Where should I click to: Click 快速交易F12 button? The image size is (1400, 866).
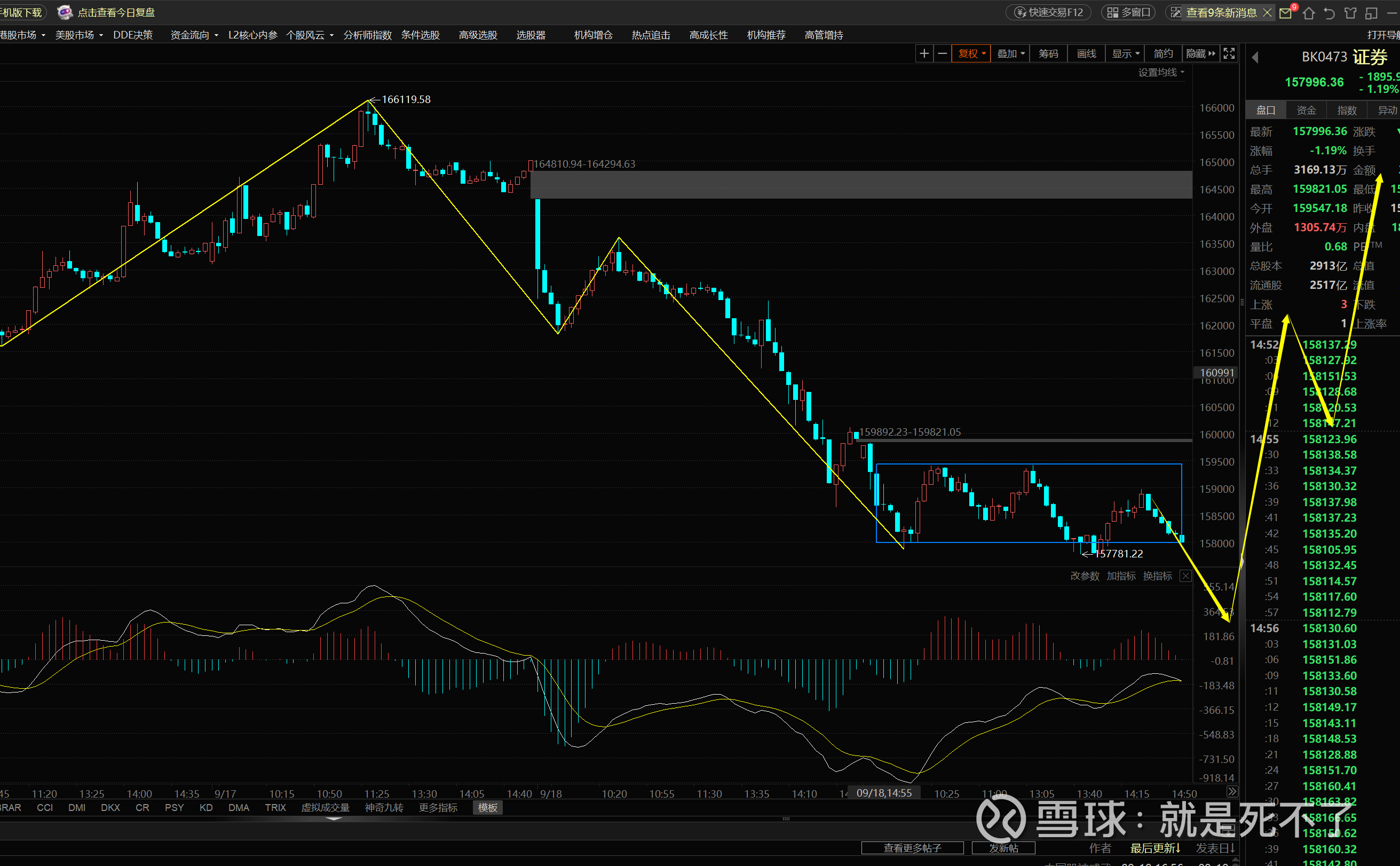pyautogui.click(x=1048, y=13)
